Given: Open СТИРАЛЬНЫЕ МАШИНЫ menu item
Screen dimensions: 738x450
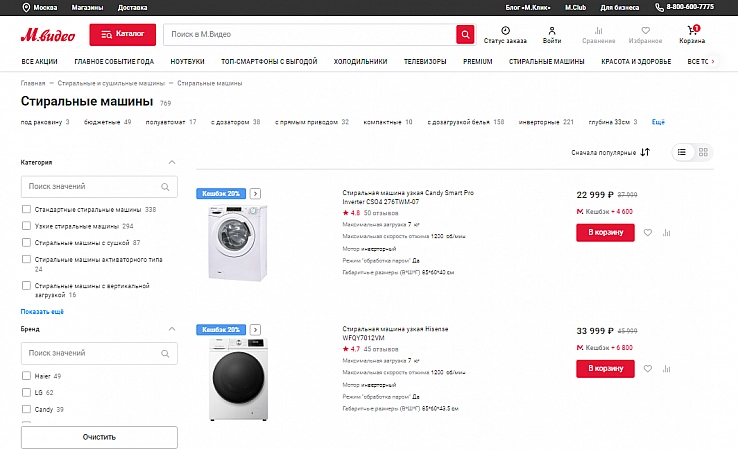Looking at the screenshot, I should (546, 62).
